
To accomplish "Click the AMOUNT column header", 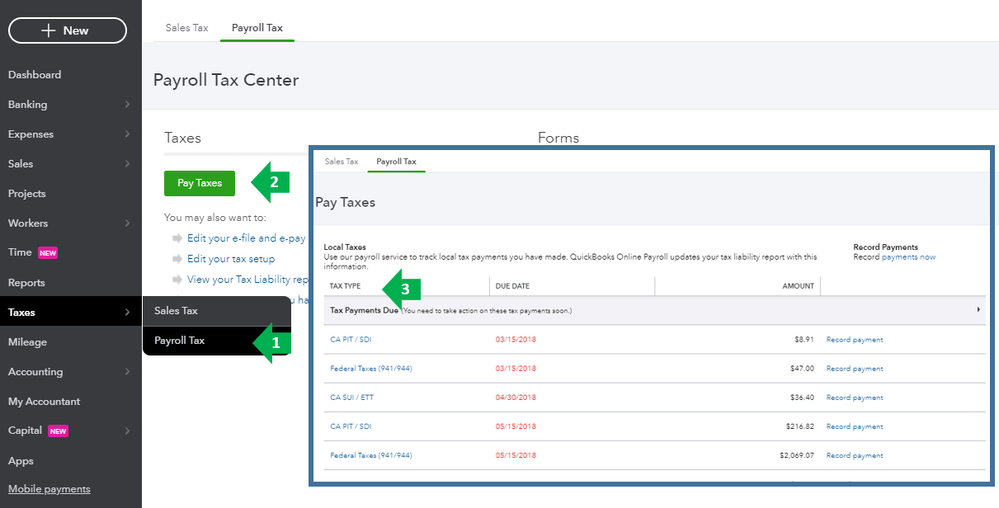I will pos(798,286).
